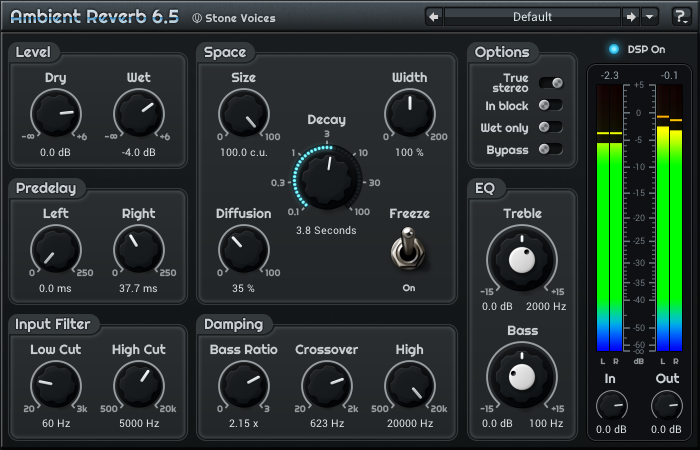Viewport: 700px width, 450px height.
Task: Click the 20000 Hz High damping value
Action: tap(410, 424)
